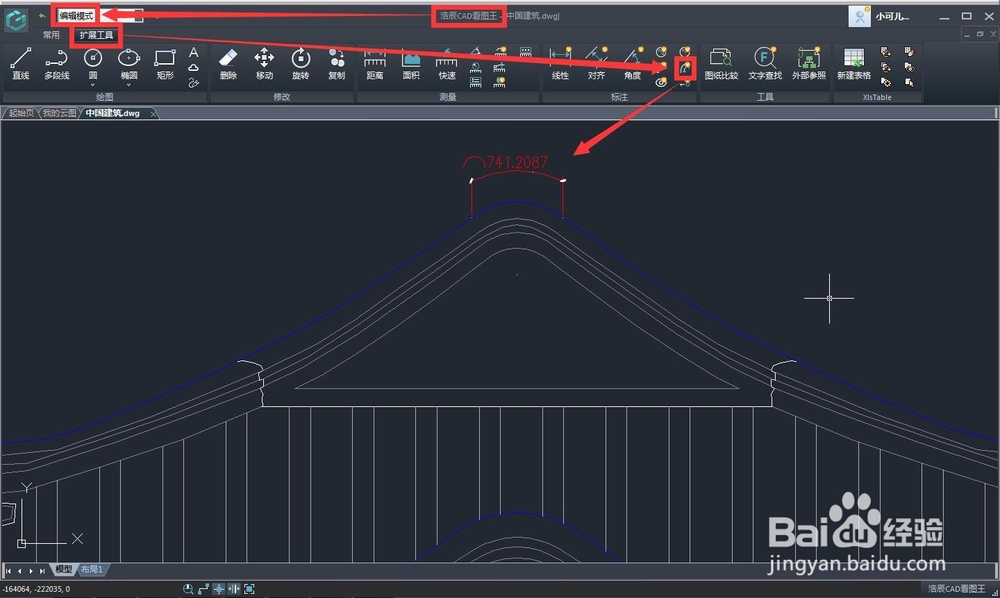Add a 角度 angle dimension
Viewport: 1000px width, 598px height.
pyautogui.click(x=632, y=64)
